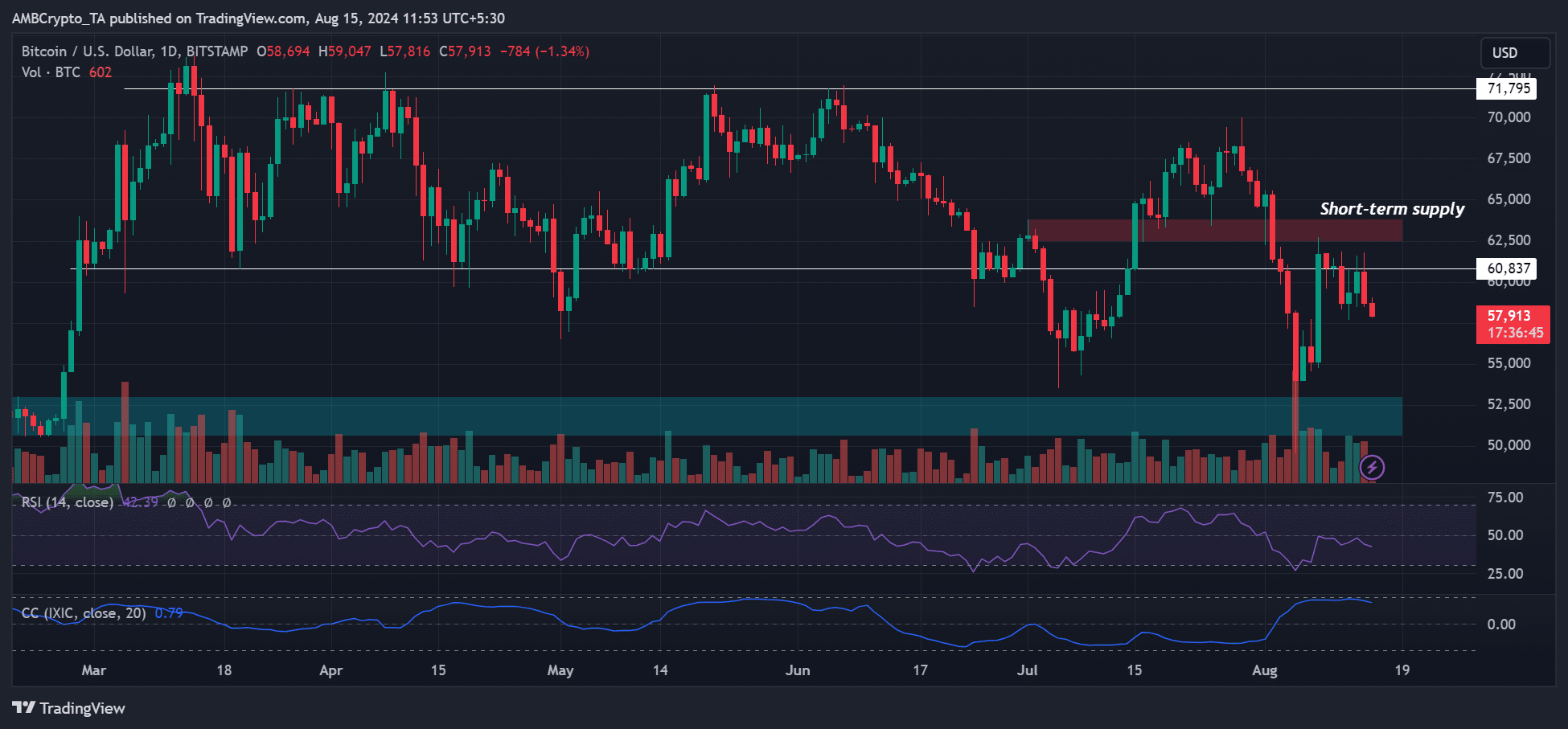Screen dimensions: 1568x729
Task: Click the 67,500 price axis label
Action: 1509,158
